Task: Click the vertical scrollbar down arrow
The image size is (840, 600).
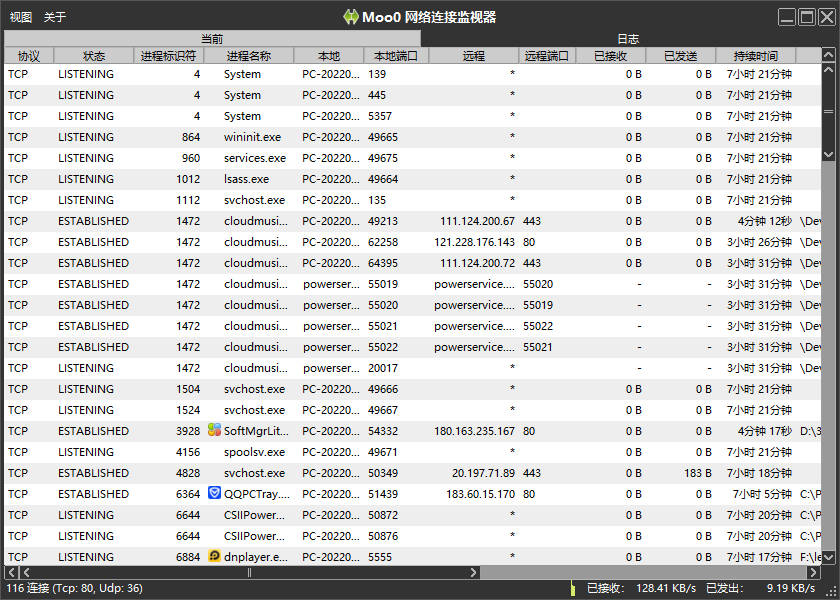Action: click(x=829, y=154)
